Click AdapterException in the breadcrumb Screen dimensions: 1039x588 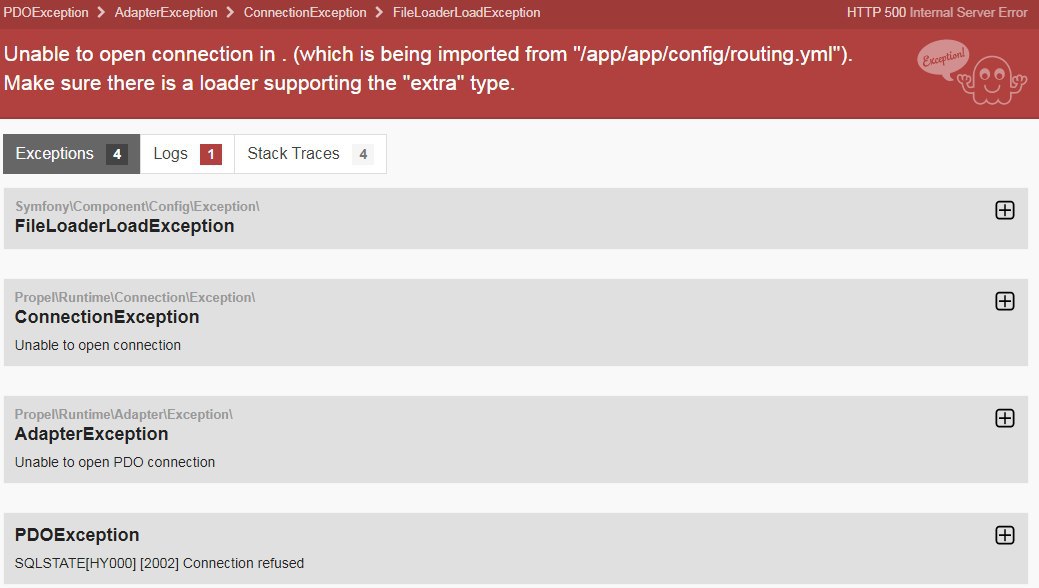166,13
